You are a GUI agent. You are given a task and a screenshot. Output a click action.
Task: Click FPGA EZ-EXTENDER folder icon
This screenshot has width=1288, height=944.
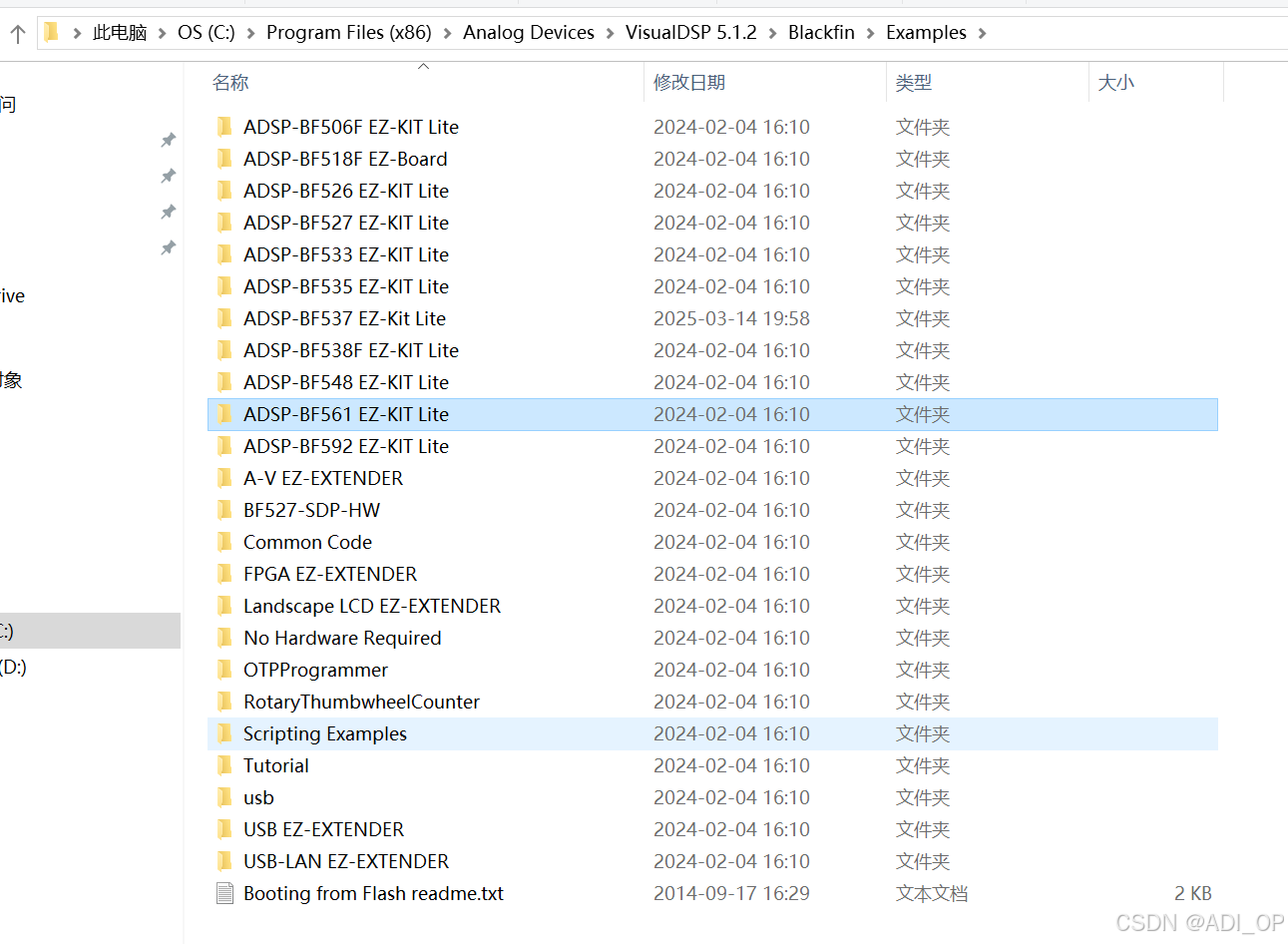pos(224,574)
